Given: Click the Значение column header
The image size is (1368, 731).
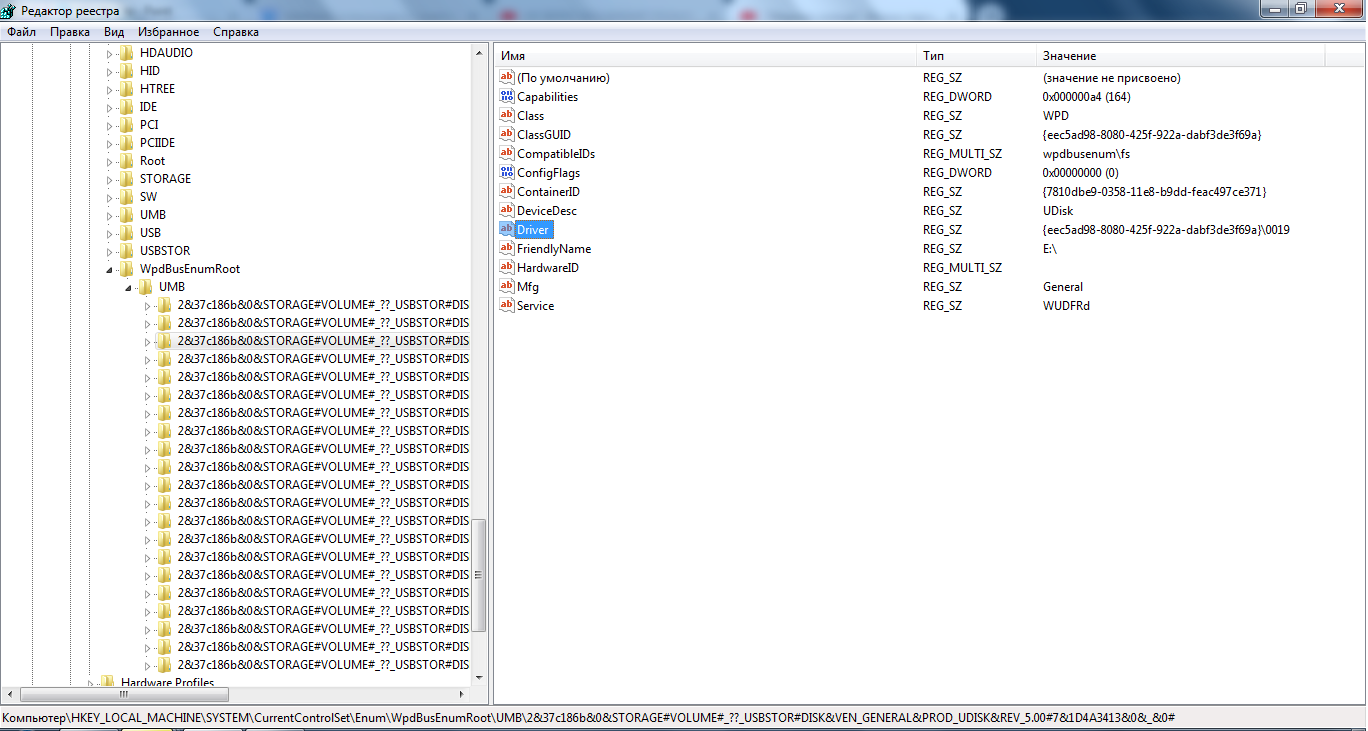Looking at the screenshot, I should tap(1180, 56).
